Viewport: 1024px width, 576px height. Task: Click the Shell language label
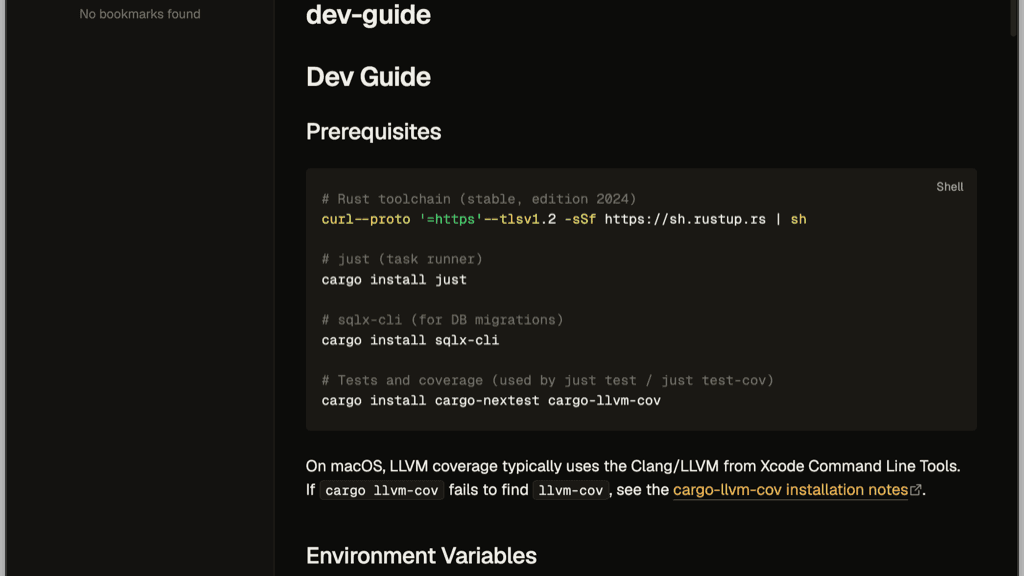click(x=950, y=187)
